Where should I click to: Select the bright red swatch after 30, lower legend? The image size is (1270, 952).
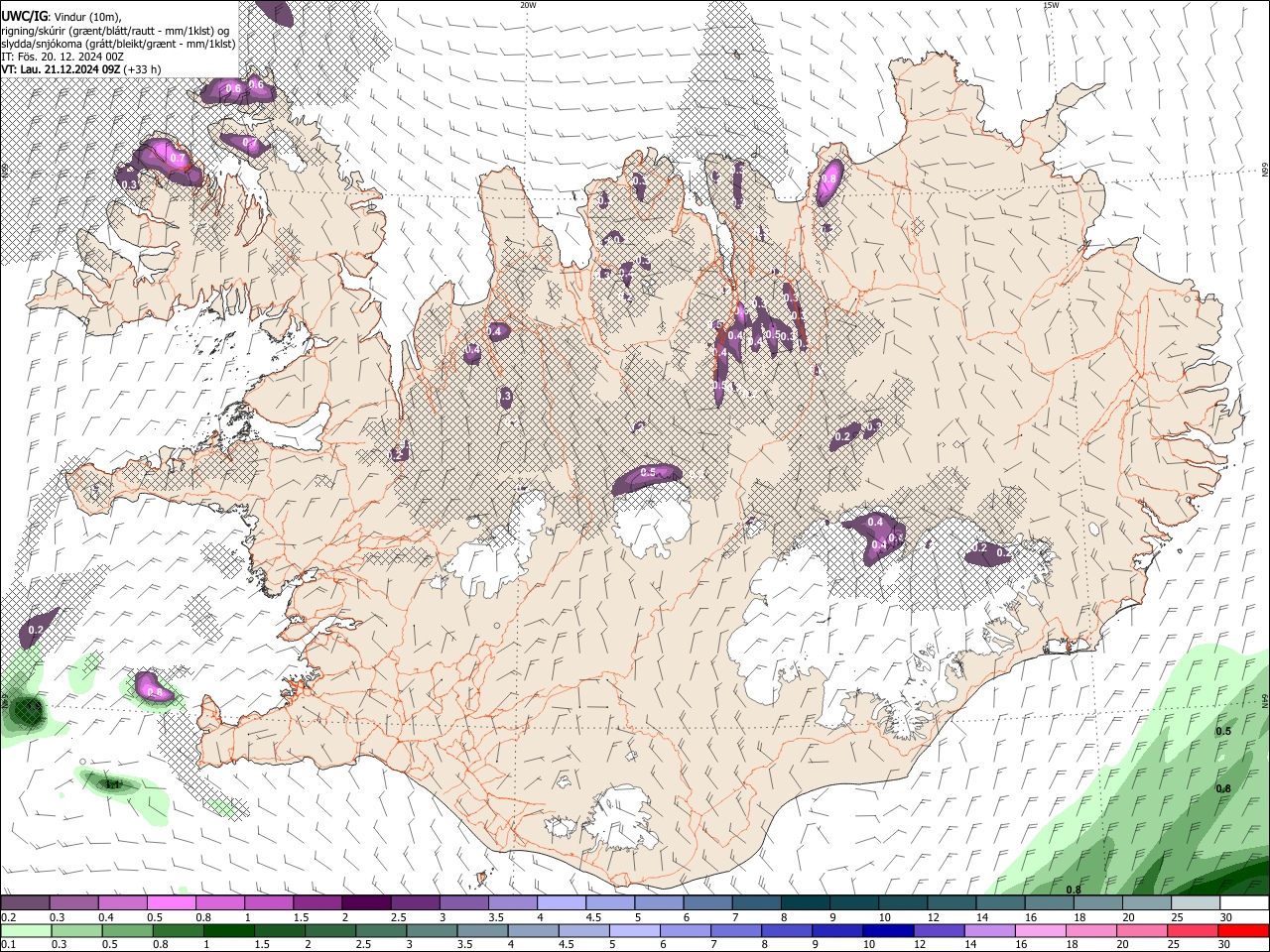(x=1243, y=930)
